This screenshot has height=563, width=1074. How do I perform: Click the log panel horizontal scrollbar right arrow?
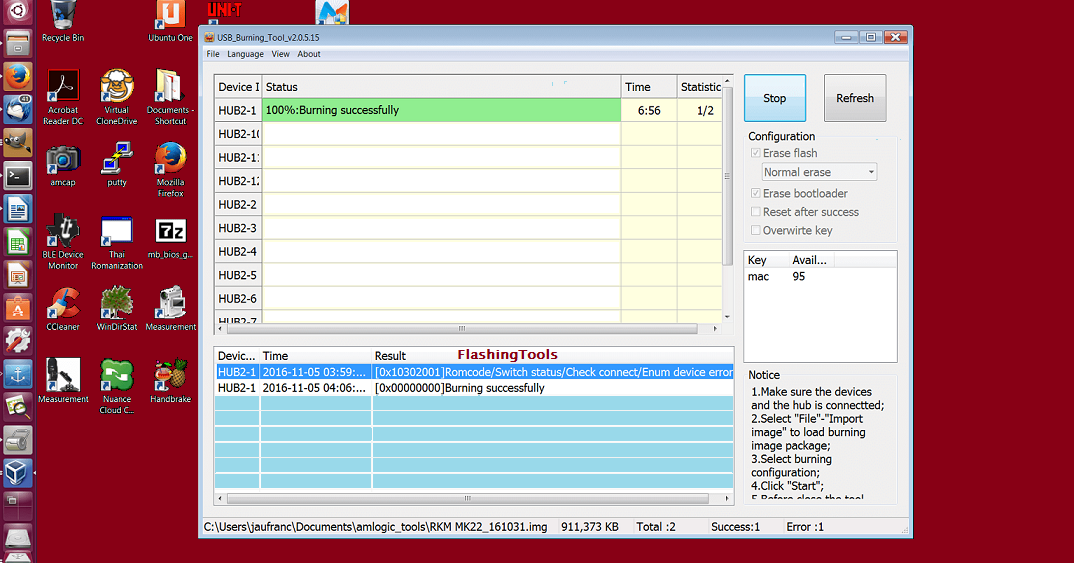pyautogui.click(x=727, y=499)
